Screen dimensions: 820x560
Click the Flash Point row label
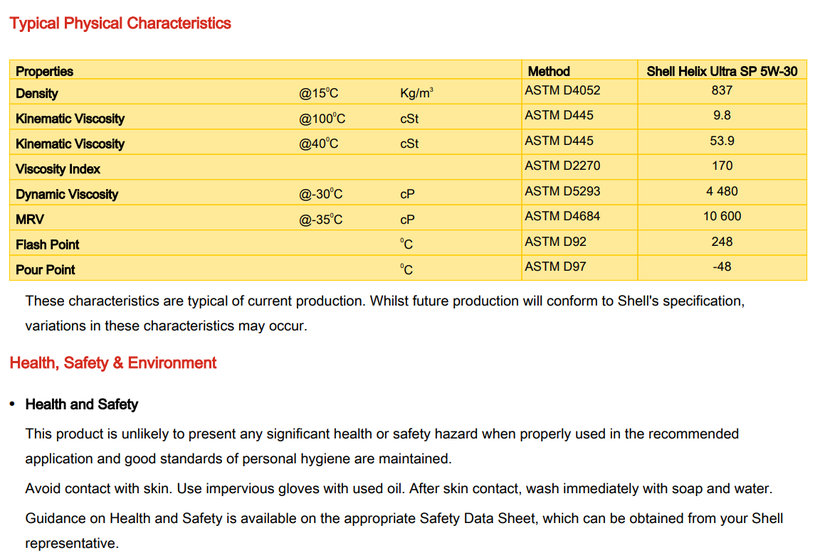[47, 244]
